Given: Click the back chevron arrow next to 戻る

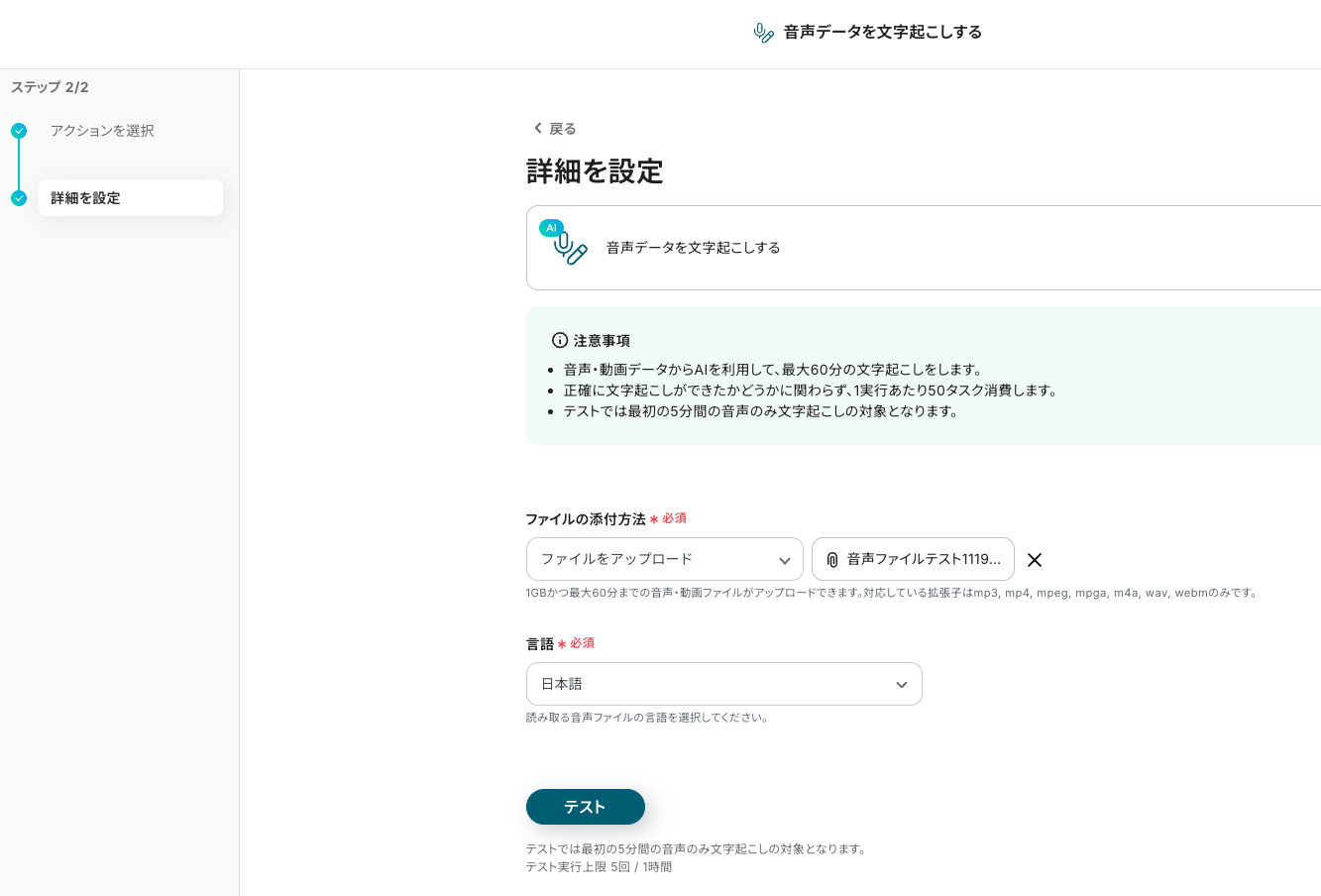Looking at the screenshot, I should click(x=537, y=129).
